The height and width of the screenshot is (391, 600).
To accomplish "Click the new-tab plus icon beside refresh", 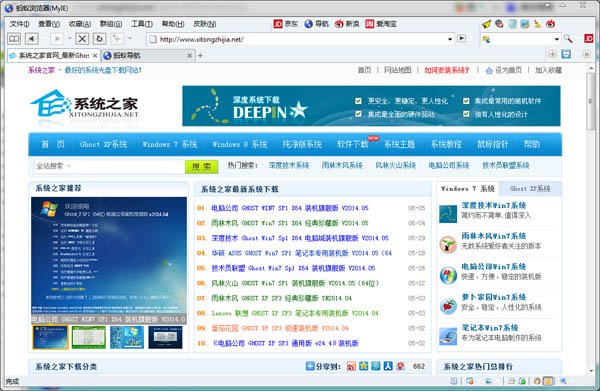I will [x=117, y=39].
